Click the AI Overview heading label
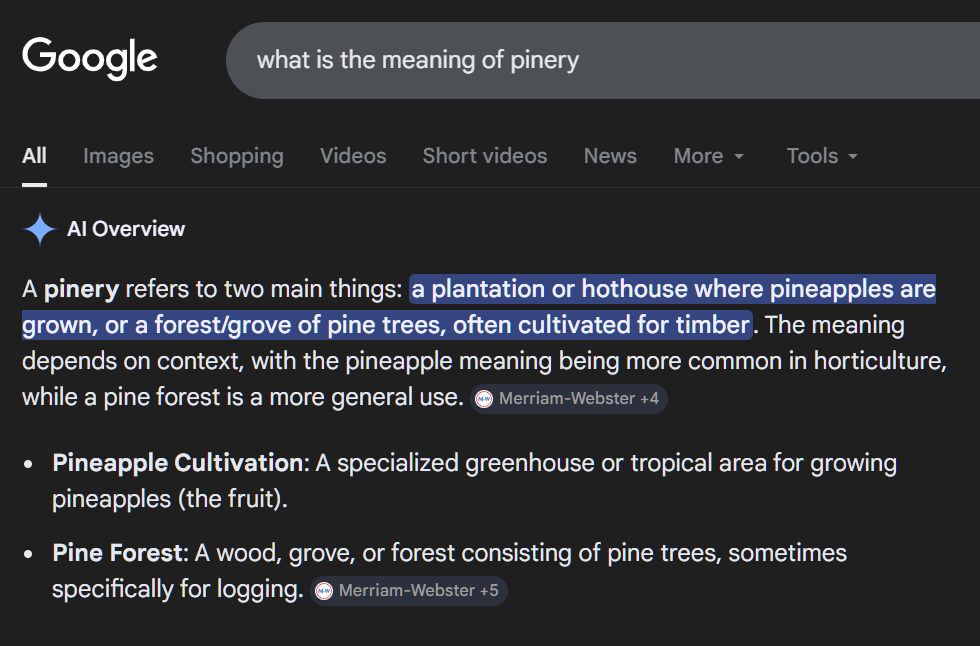Image resolution: width=980 pixels, height=646 pixels. [x=126, y=229]
